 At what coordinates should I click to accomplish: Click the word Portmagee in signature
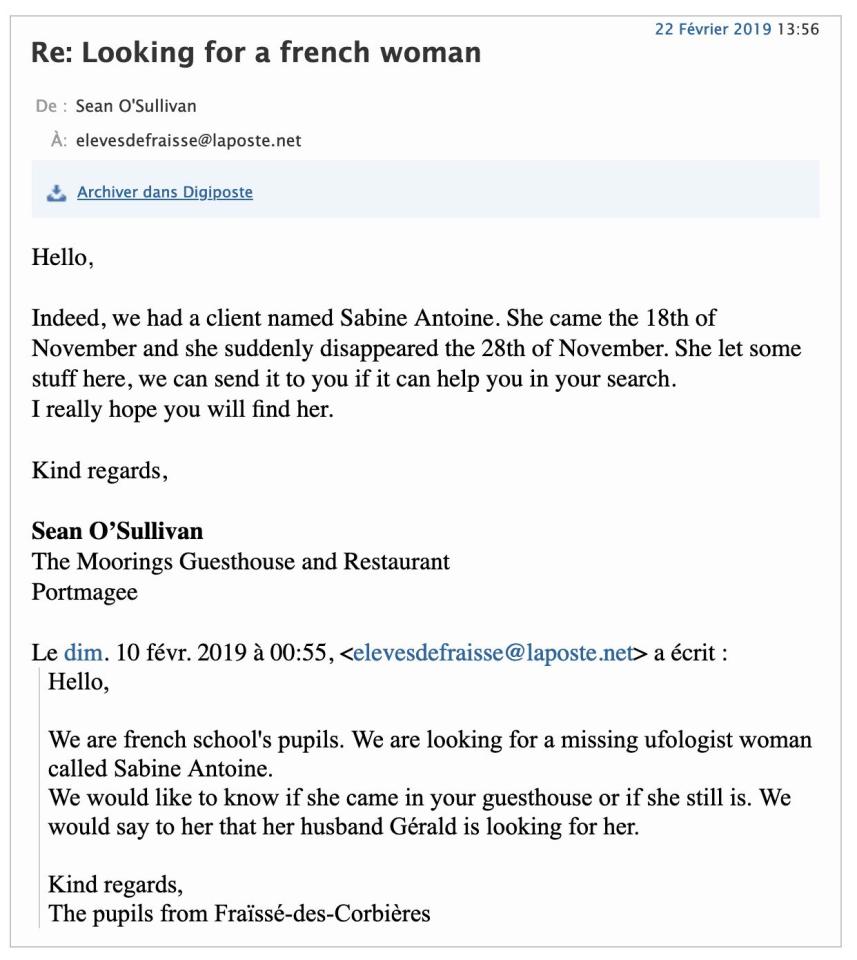pos(84,591)
